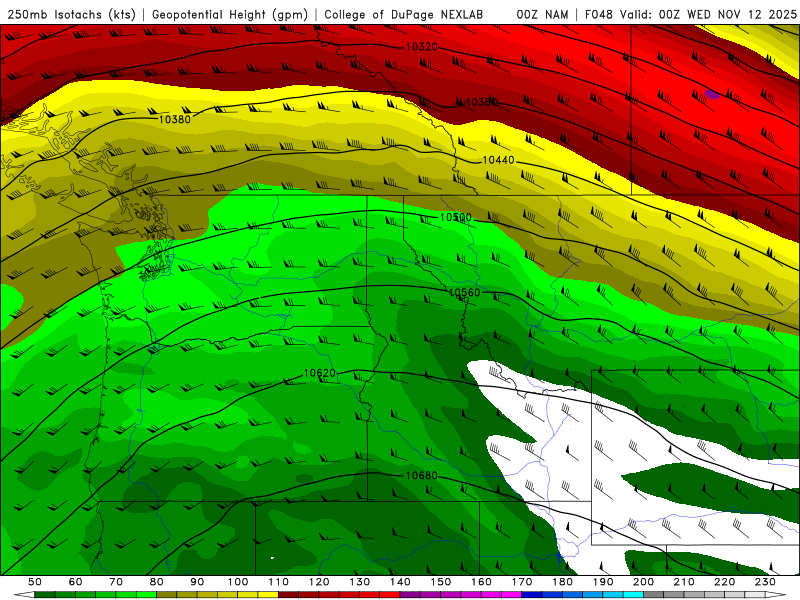Screen dimensions: 800x600
Task: Click the bright magenta swatch before 170
Action: 511,594
